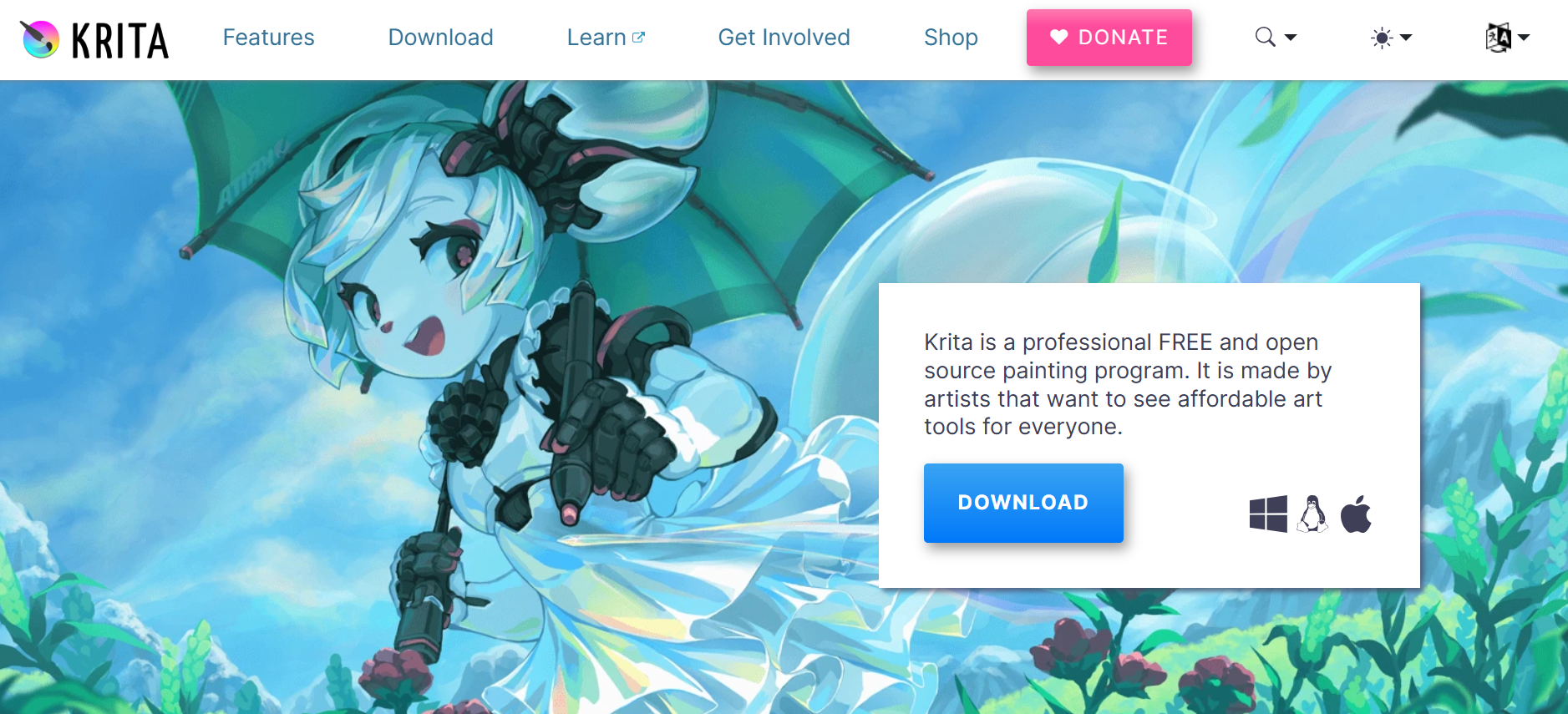Image resolution: width=1568 pixels, height=714 pixels.
Task: Open the Features menu item
Action: pos(269,38)
